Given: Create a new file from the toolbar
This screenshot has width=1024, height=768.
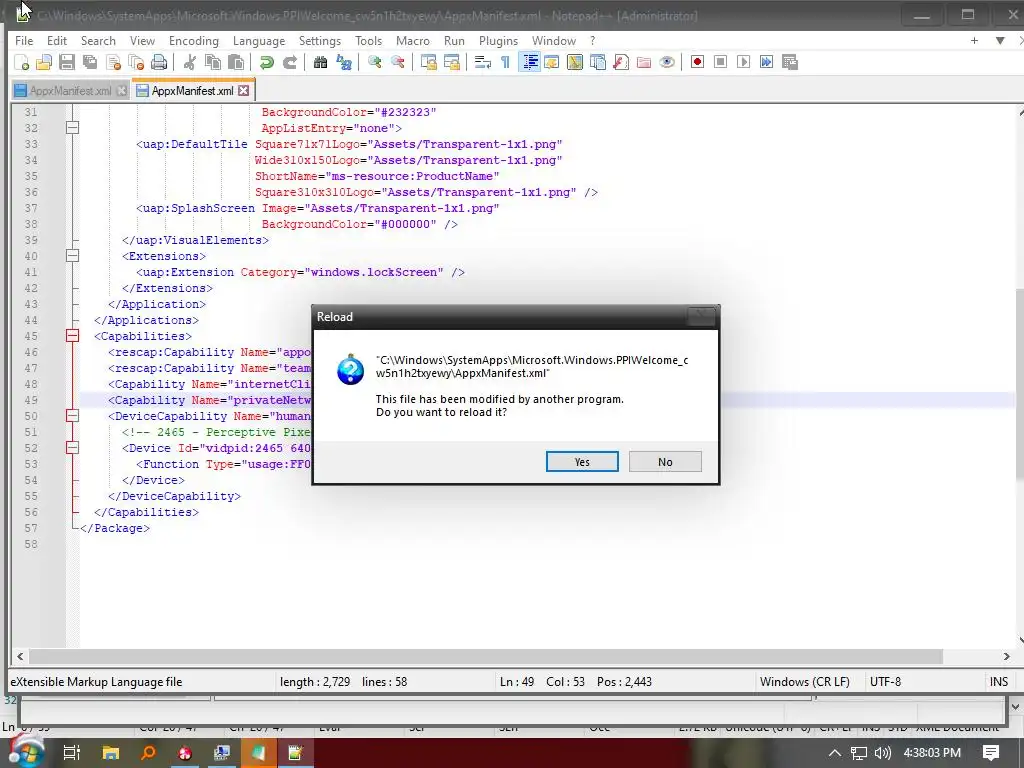Looking at the screenshot, I should (22, 62).
